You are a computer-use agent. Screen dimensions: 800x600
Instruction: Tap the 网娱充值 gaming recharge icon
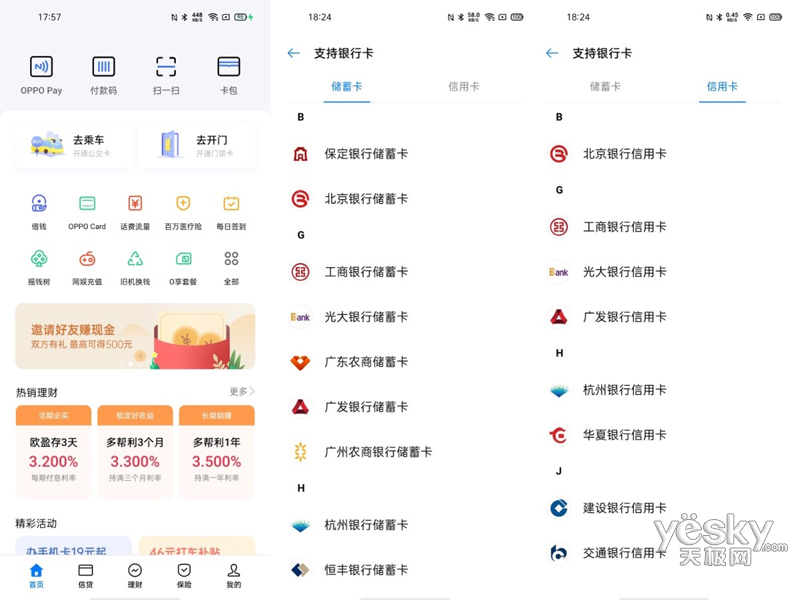(87, 259)
